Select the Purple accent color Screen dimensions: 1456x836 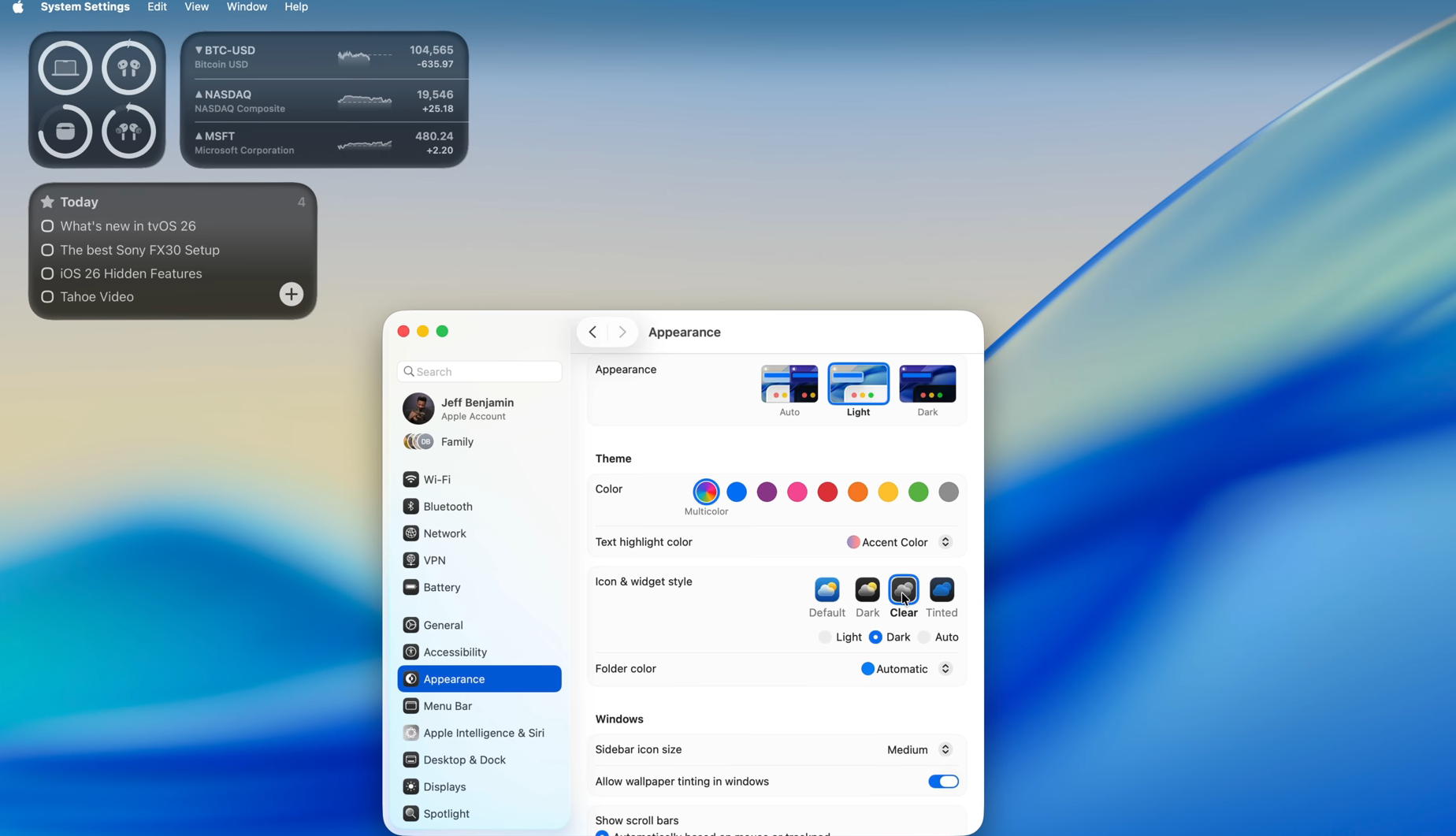click(x=767, y=492)
